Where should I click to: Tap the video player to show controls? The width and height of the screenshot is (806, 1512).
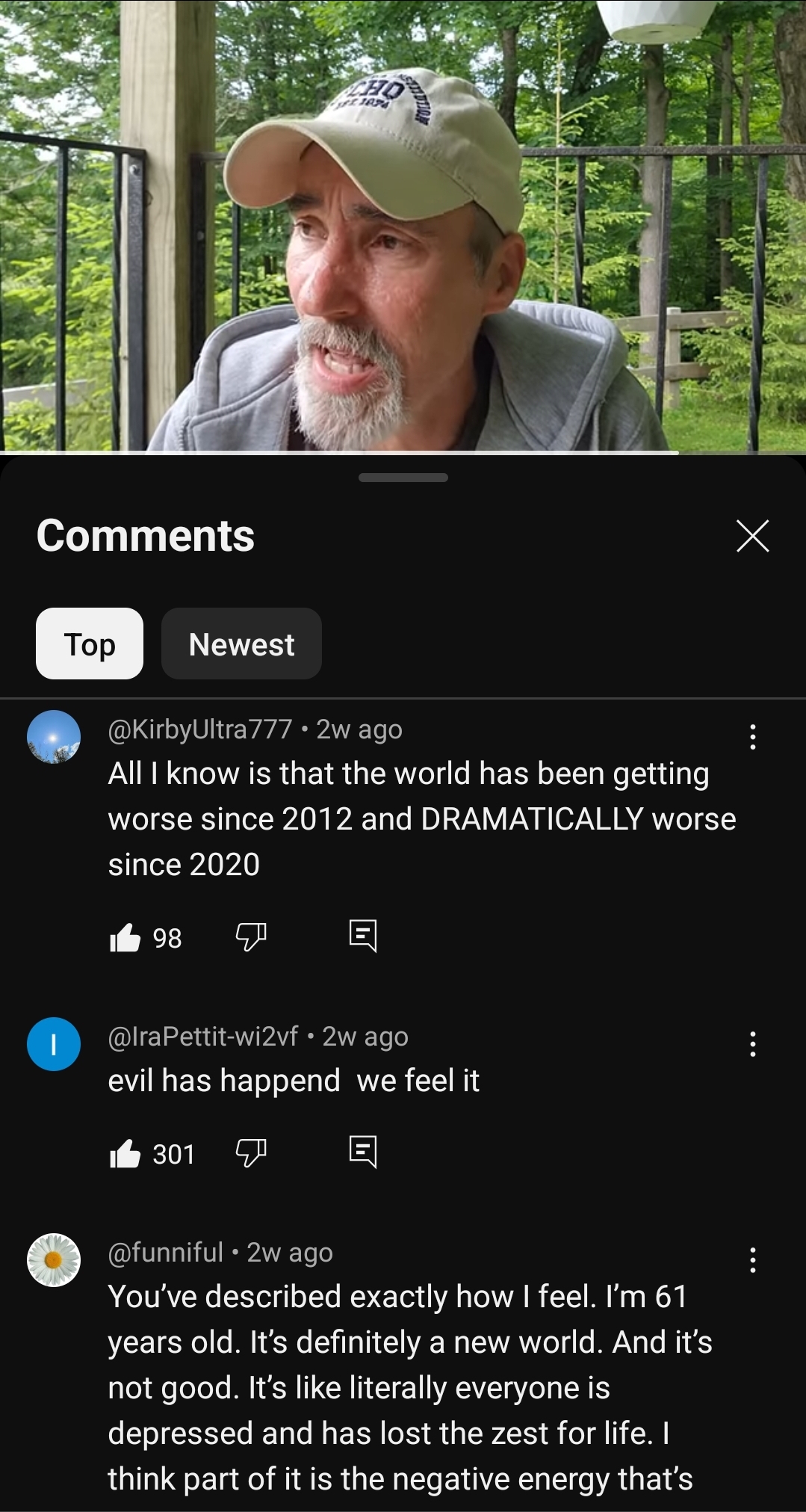click(x=403, y=224)
